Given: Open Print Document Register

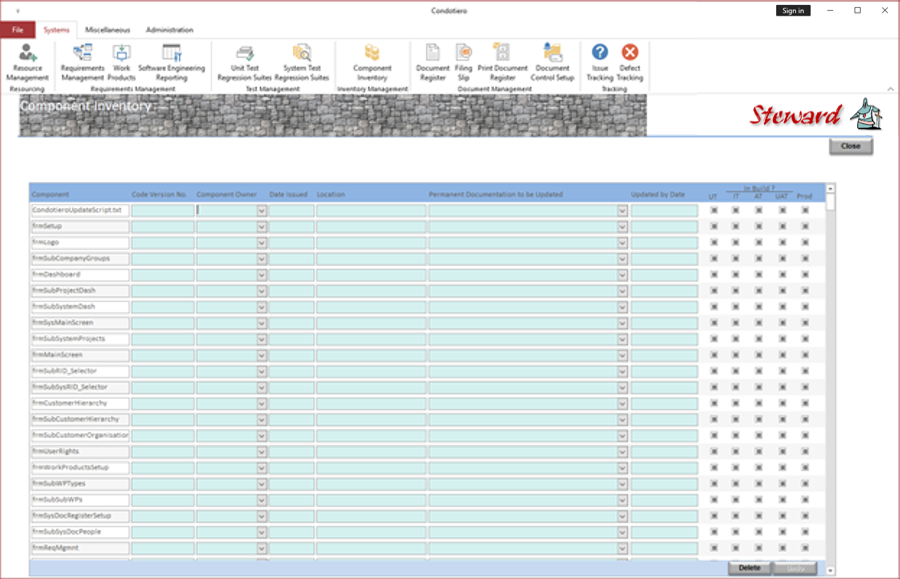Looking at the screenshot, I should click(x=502, y=63).
